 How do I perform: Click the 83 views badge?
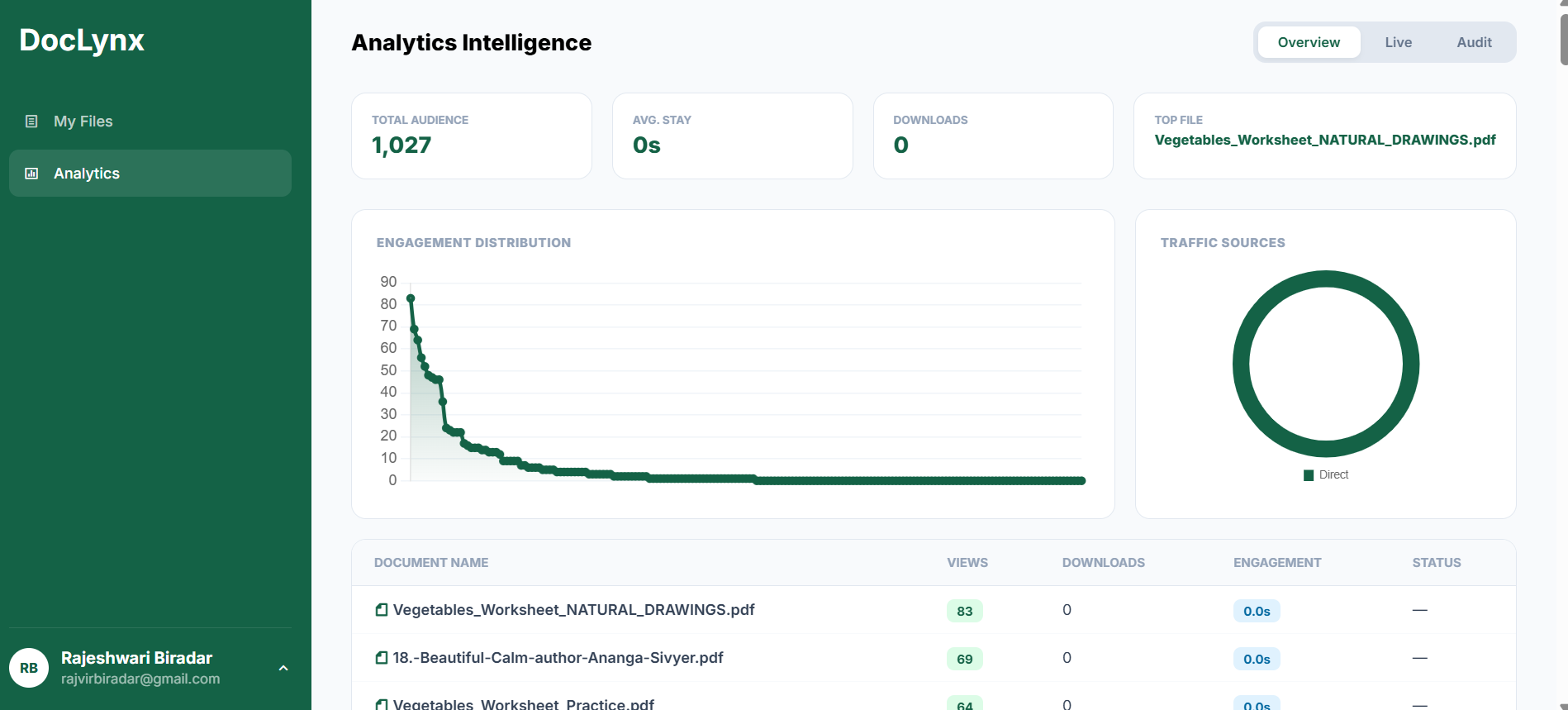[x=964, y=611]
